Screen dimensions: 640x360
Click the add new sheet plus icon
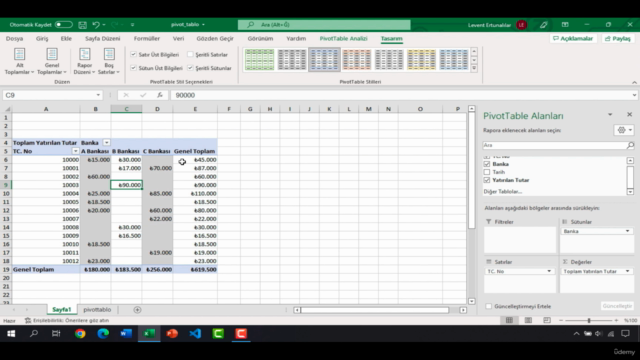click(137, 310)
